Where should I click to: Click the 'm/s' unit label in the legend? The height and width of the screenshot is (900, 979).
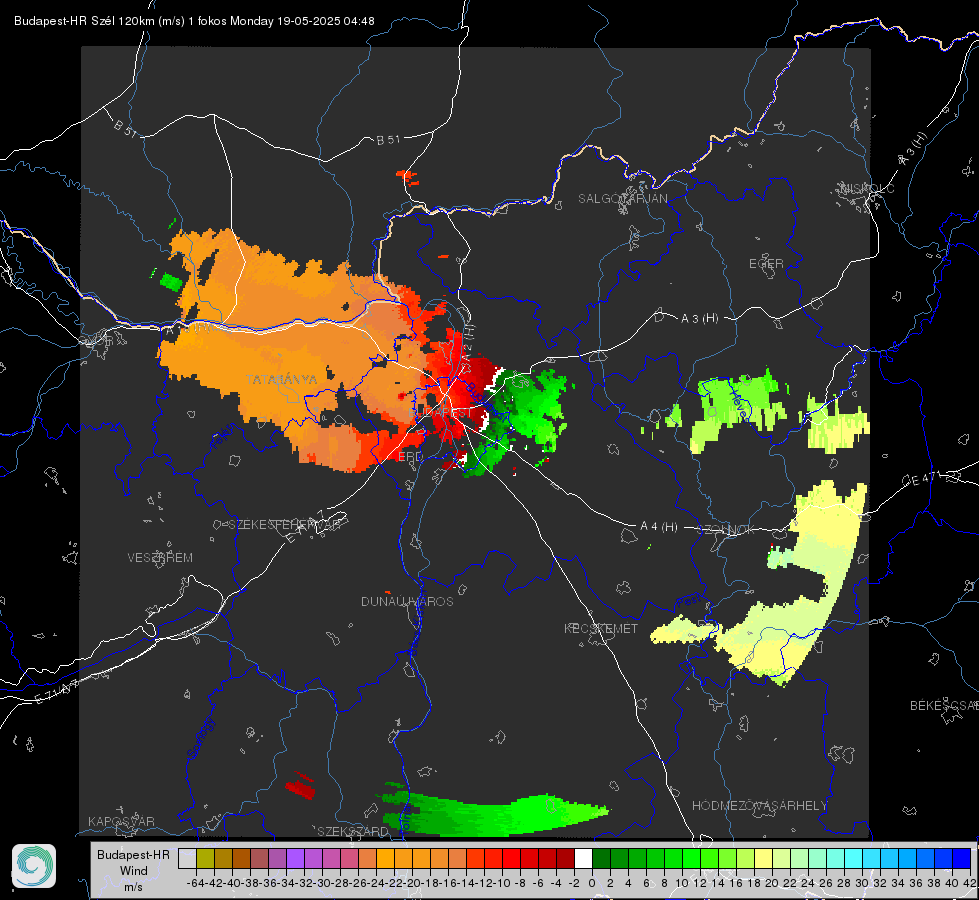(x=134, y=887)
